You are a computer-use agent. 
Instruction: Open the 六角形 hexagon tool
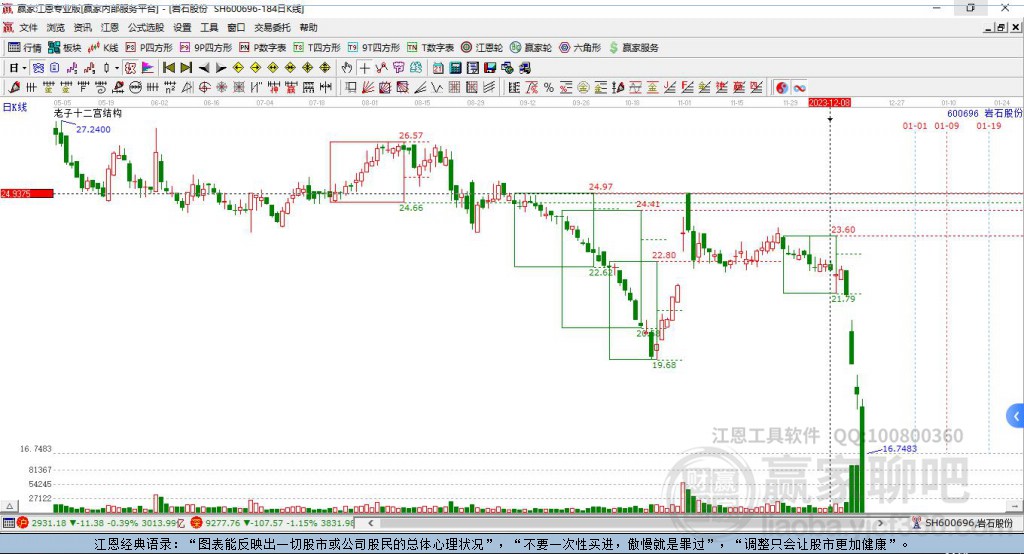point(580,48)
